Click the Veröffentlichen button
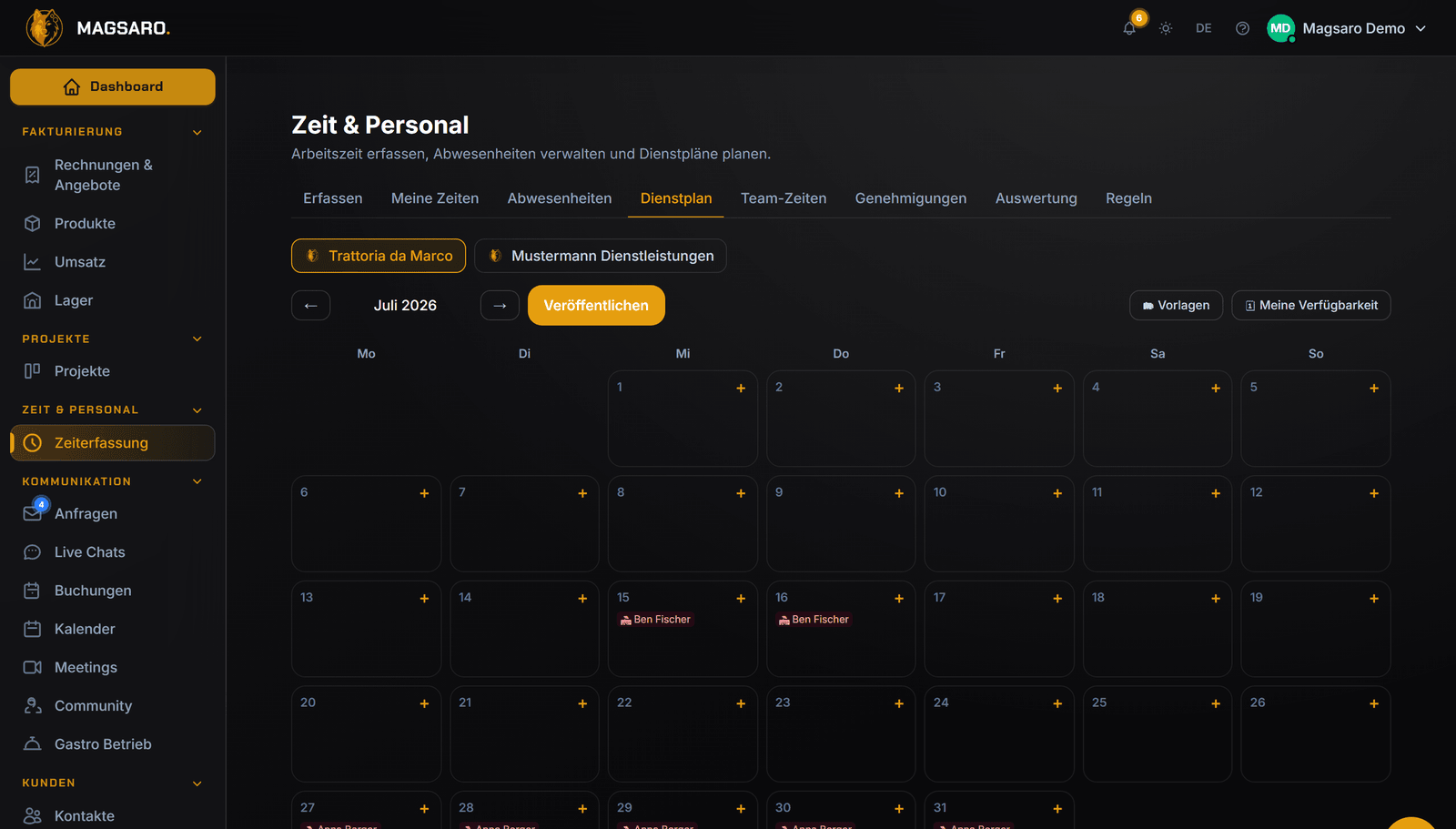 coord(596,306)
